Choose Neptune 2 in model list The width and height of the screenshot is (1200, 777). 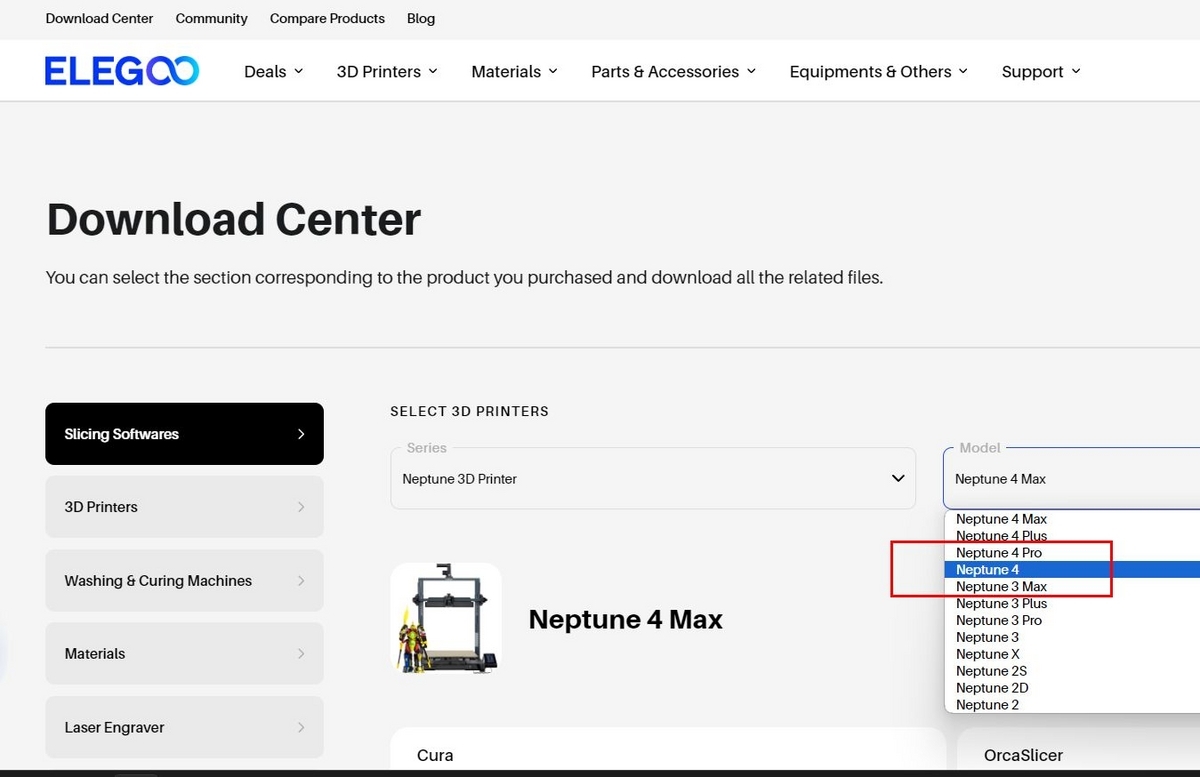pos(1072,705)
